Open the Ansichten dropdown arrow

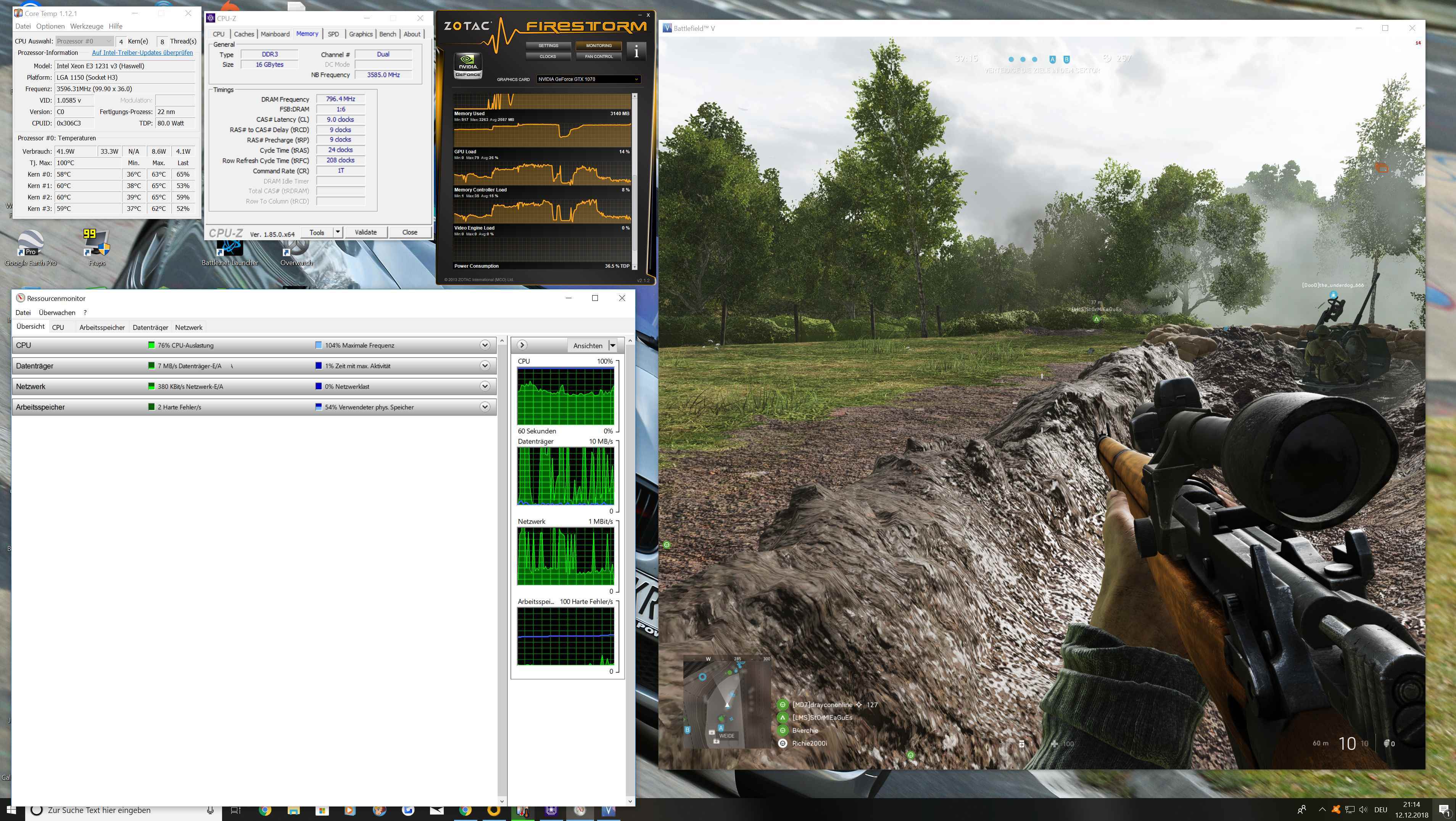[613, 345]
